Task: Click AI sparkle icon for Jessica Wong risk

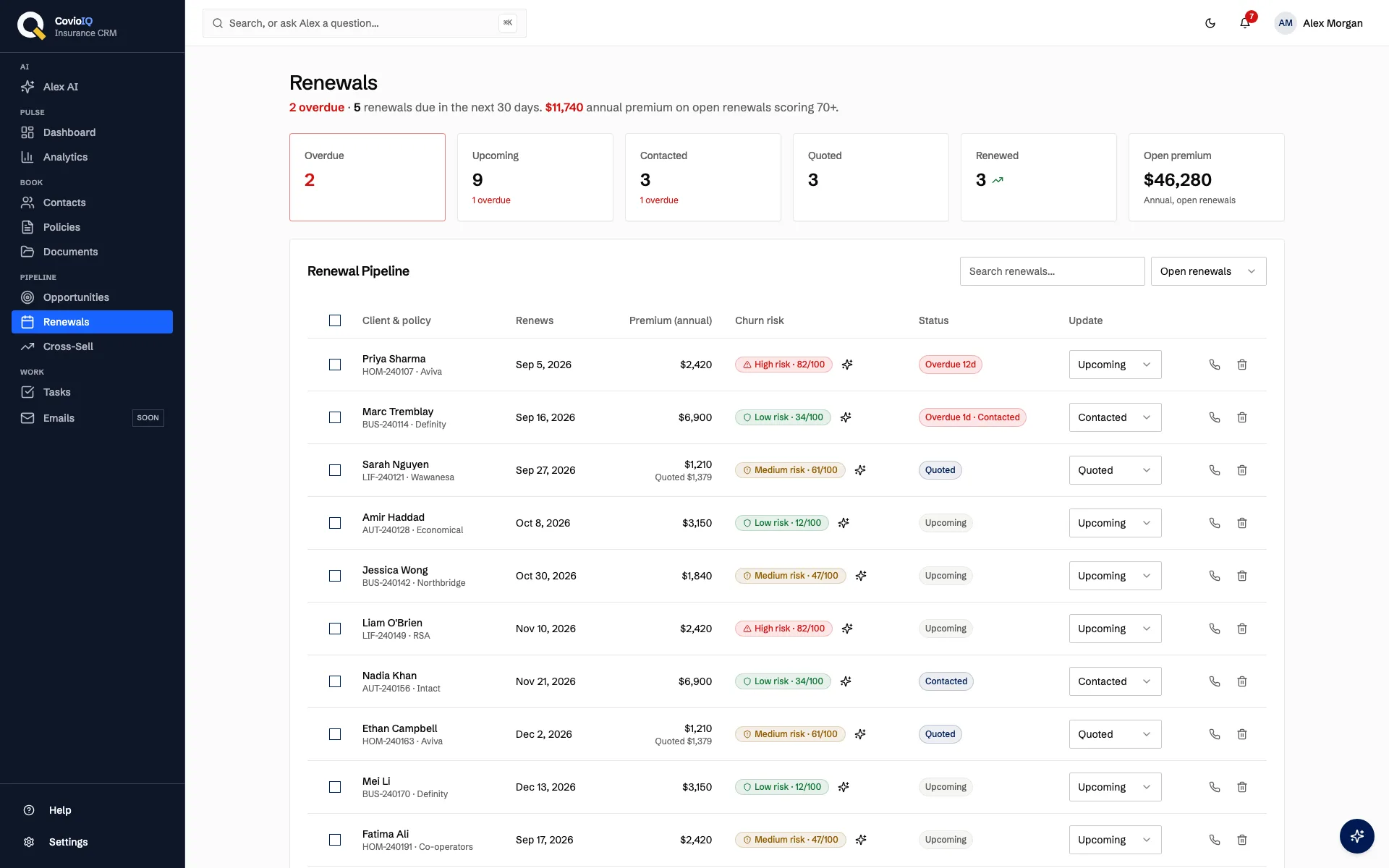Action: pos(861,576)
